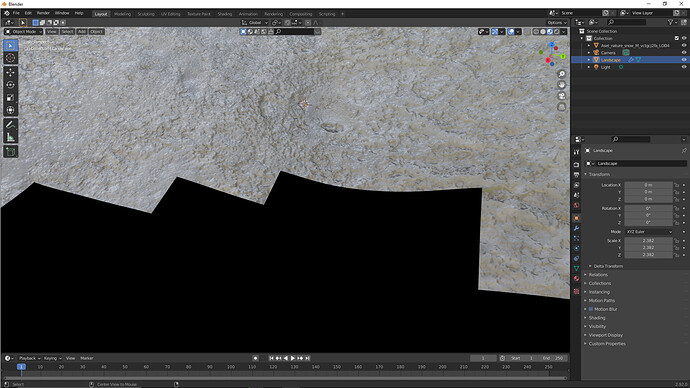
Task: Open the View Layer properties tab
Action: coord(576,185)
